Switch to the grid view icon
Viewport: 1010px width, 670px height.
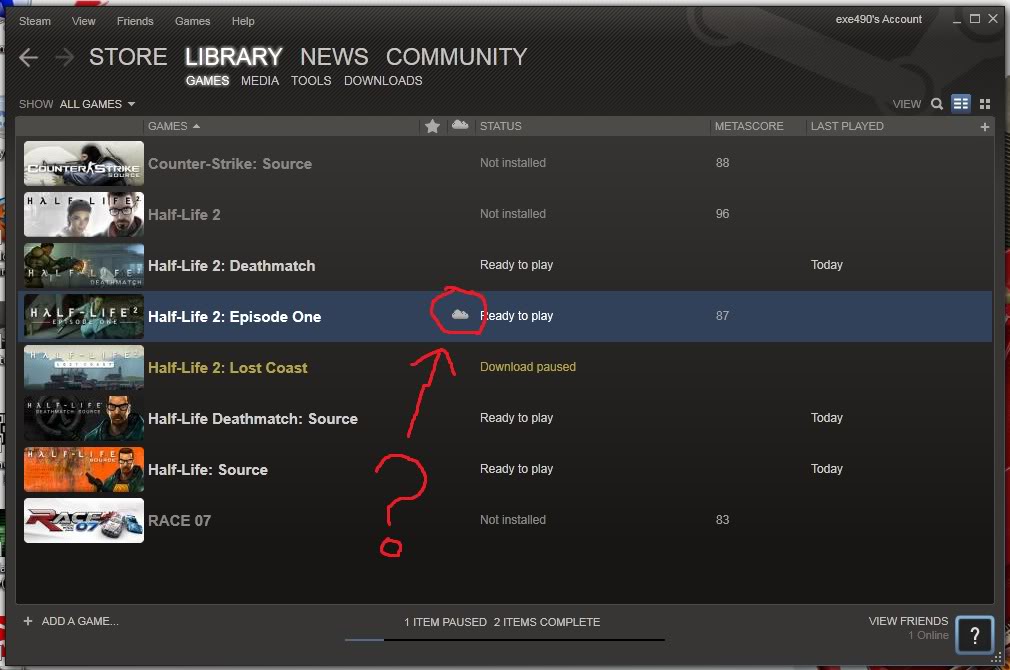985,103
